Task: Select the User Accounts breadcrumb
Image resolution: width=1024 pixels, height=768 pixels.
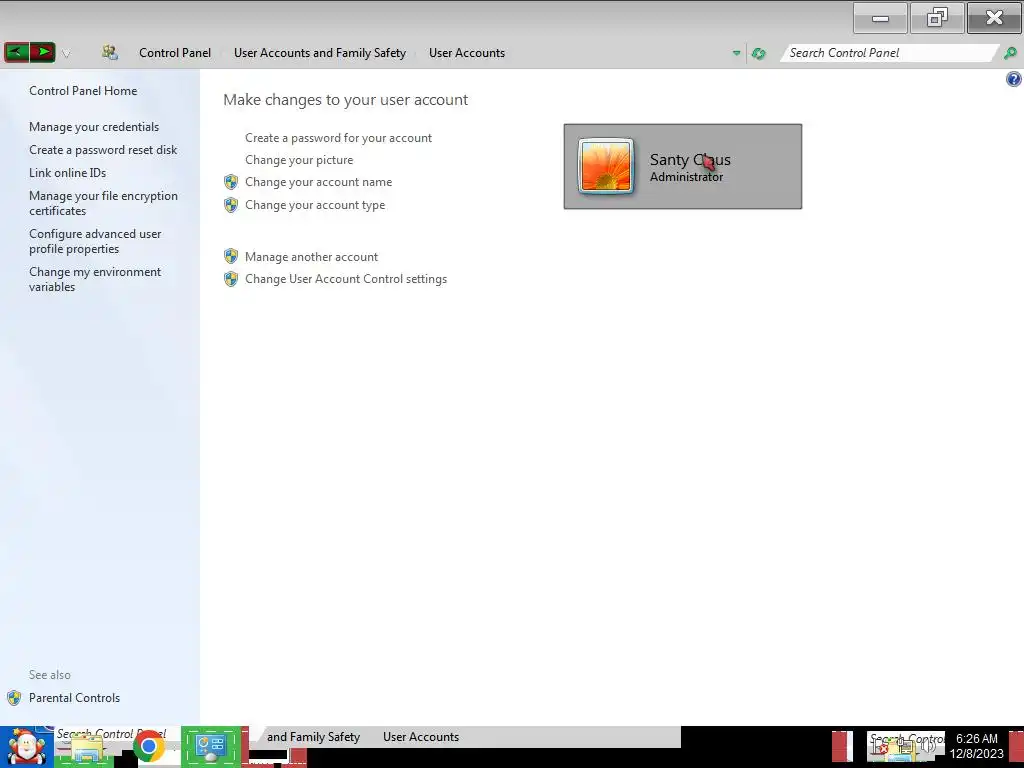Action: pos(467,53)
